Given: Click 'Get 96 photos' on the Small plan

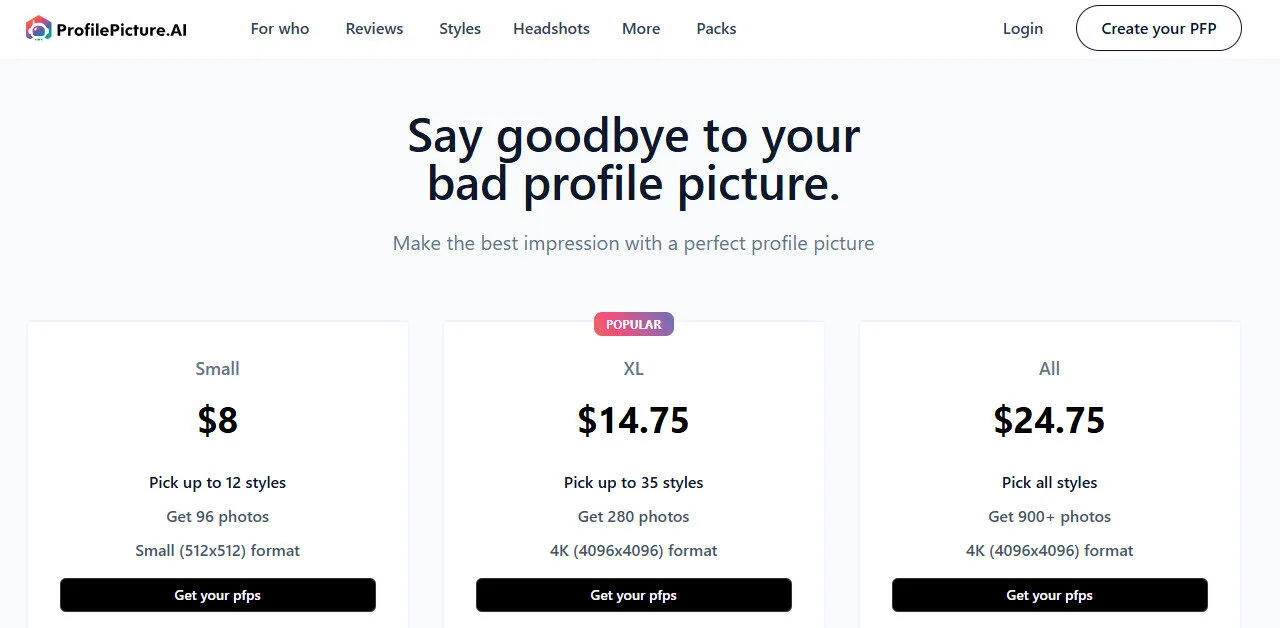Looking at the screenshot, I should [217, 516].
